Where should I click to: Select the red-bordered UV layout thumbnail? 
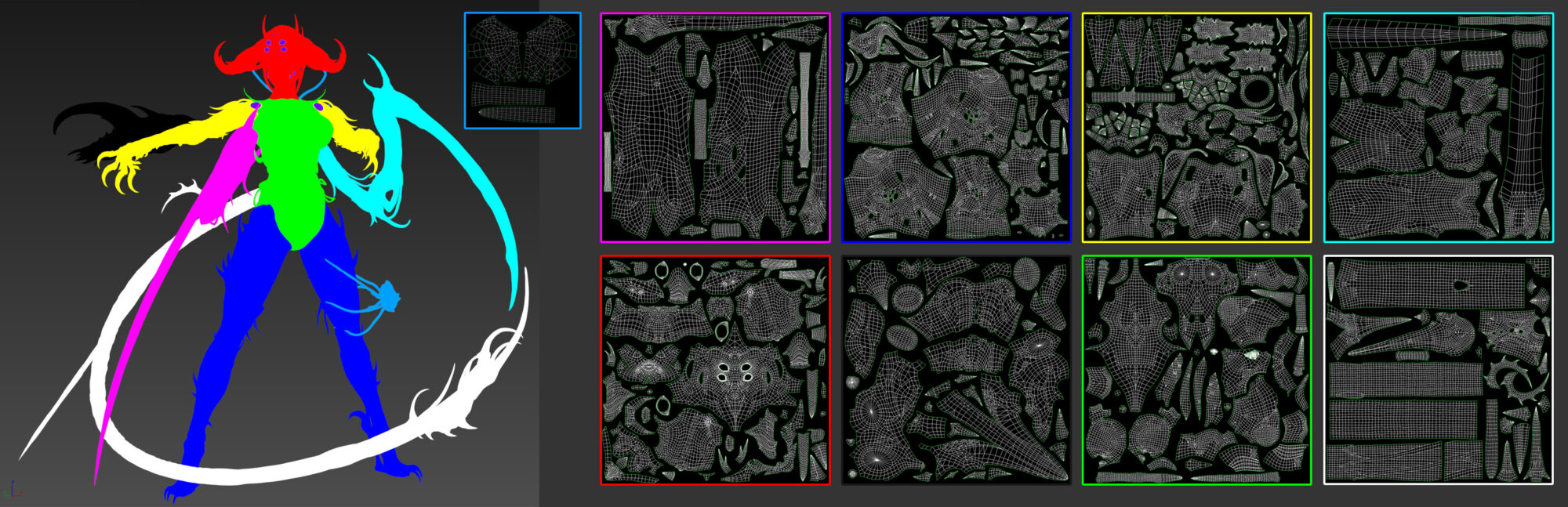click(715, 370)
